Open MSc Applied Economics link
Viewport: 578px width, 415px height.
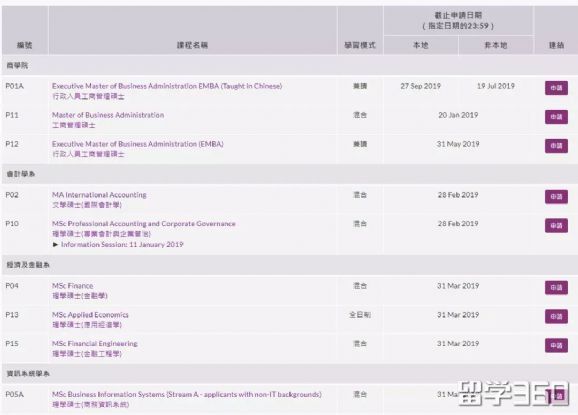point(90,315)
